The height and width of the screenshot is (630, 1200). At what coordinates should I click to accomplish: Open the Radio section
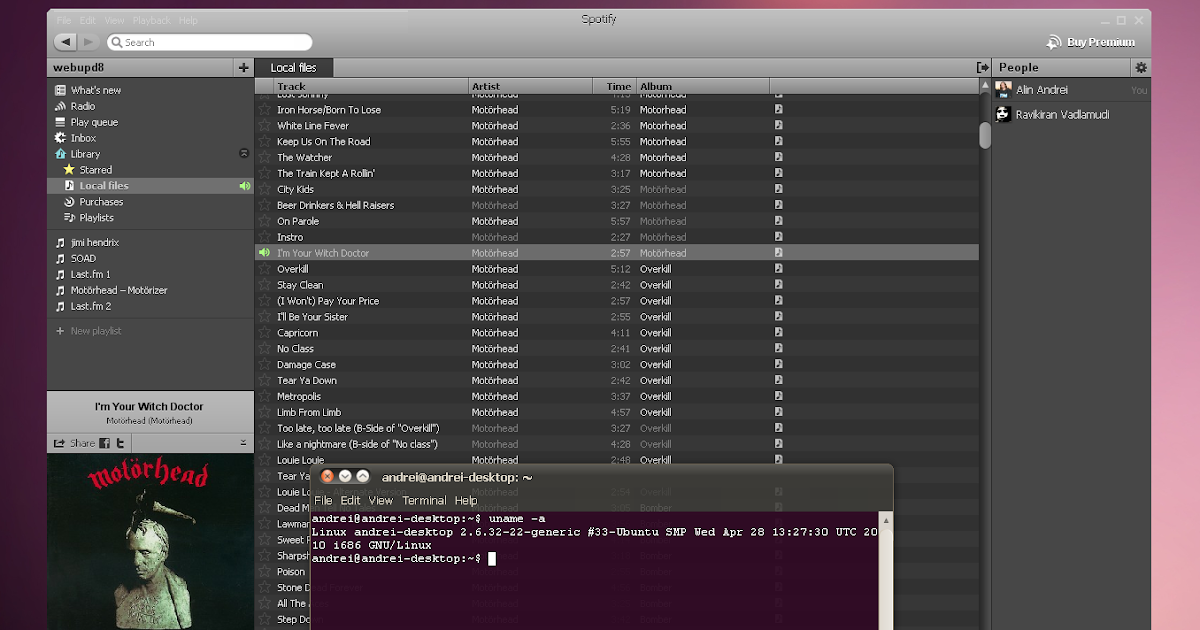point(83,106)
